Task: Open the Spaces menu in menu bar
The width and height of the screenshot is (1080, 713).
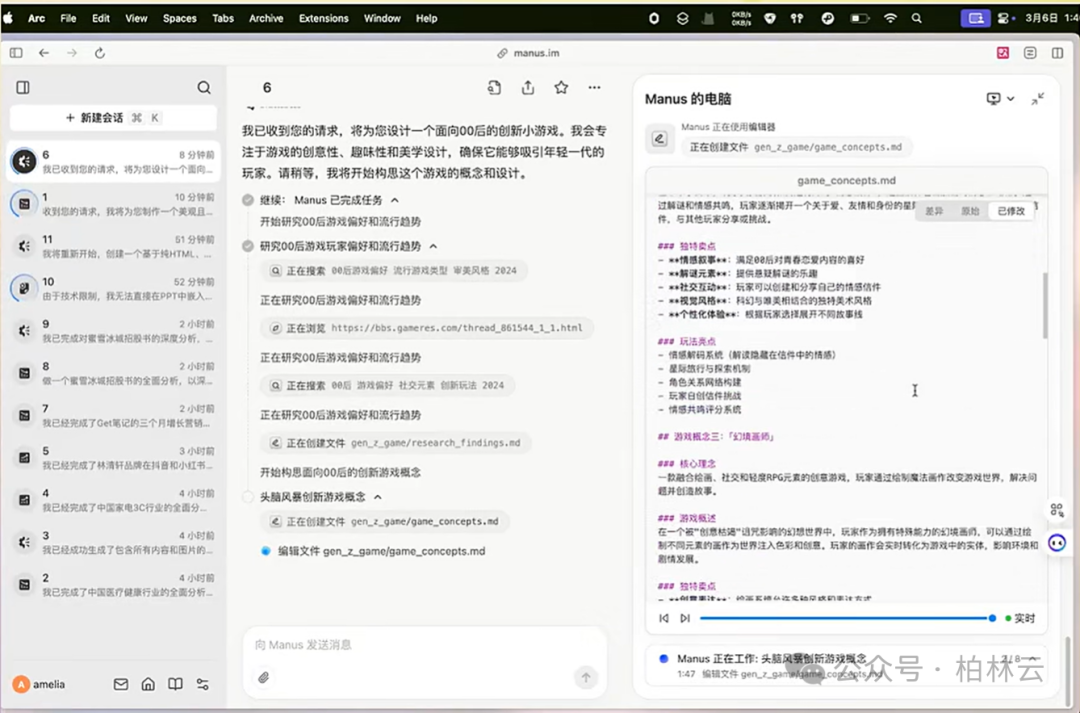Action: [180, 19]
